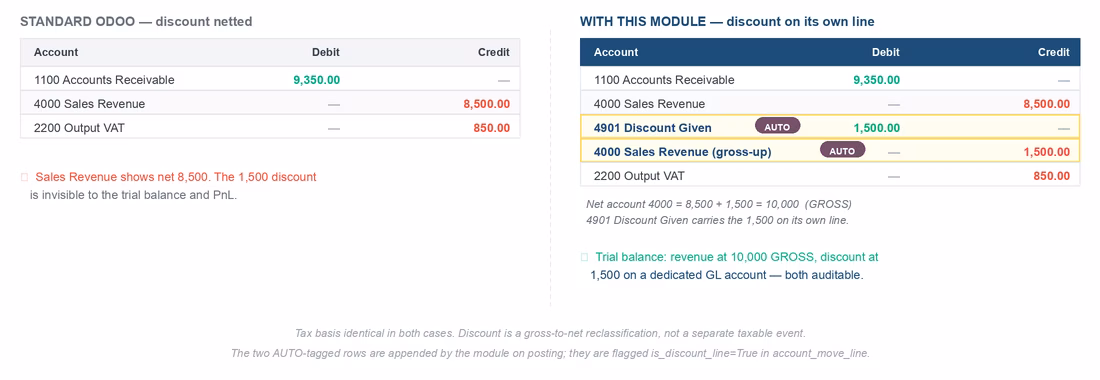
Task: Click the 850.00 Output VAT credit in module table
Action: pos(1052,175)
